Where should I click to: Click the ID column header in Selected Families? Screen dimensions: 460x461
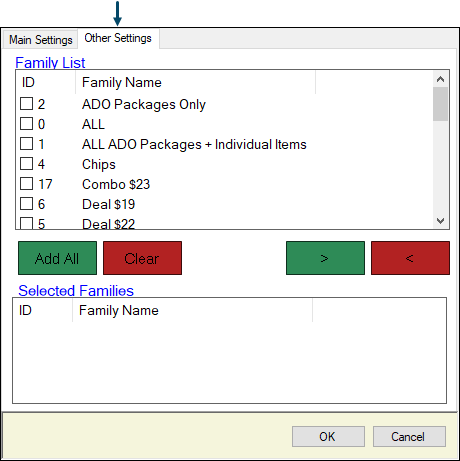[x=42, y=310]
